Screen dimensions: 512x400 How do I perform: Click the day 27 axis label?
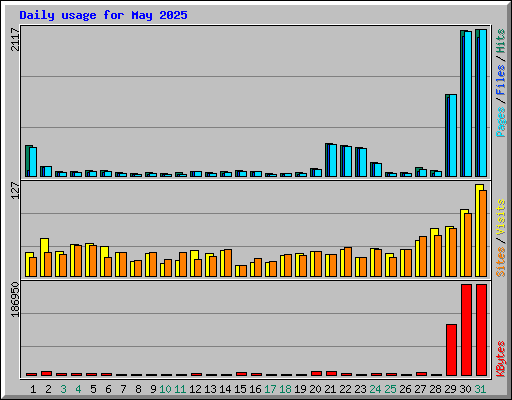[x=420, y=389]
